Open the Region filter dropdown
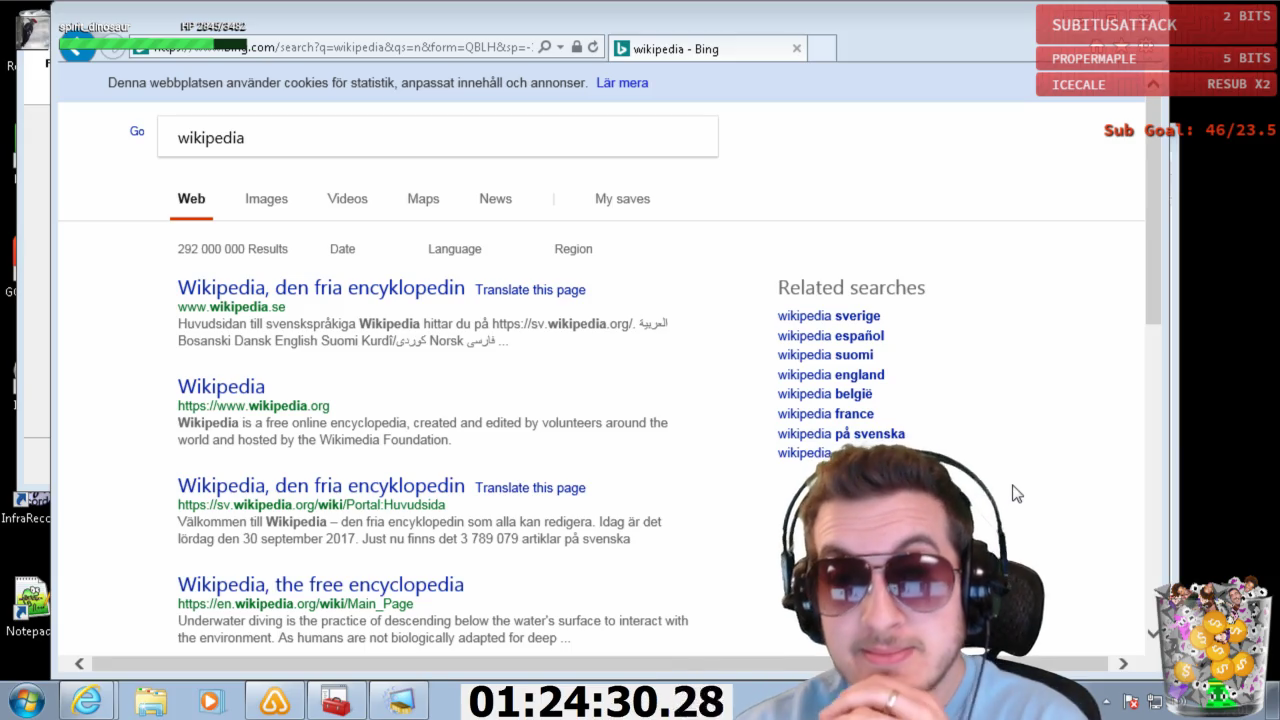The image size is (1280, 720). [x=573, y=249]
